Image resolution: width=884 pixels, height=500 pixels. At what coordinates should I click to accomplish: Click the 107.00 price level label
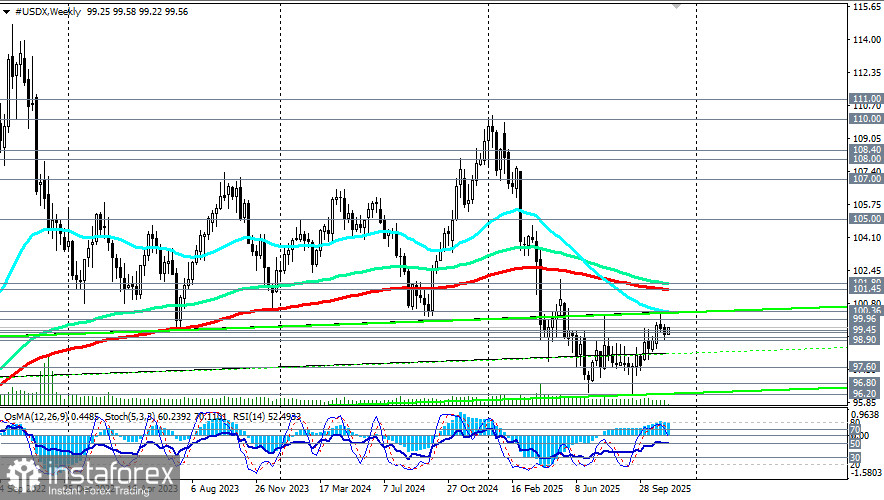tap(866, 179)
